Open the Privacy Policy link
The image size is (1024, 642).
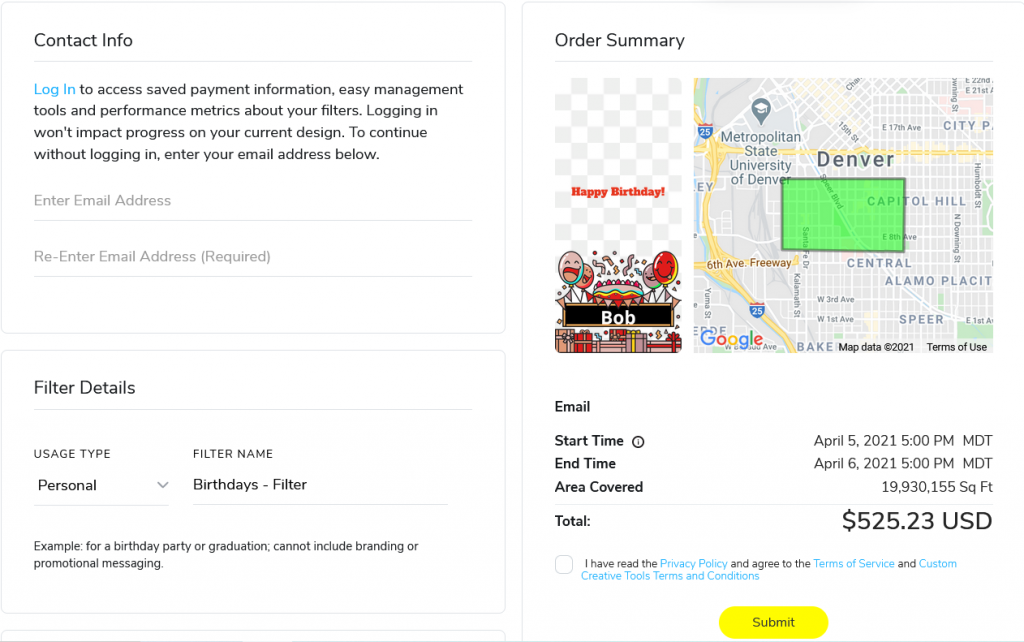pos(693,563)
